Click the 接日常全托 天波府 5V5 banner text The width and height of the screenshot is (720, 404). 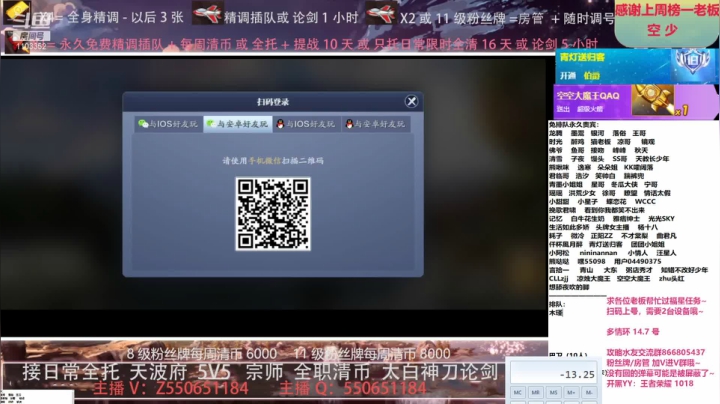click(125, 372)
